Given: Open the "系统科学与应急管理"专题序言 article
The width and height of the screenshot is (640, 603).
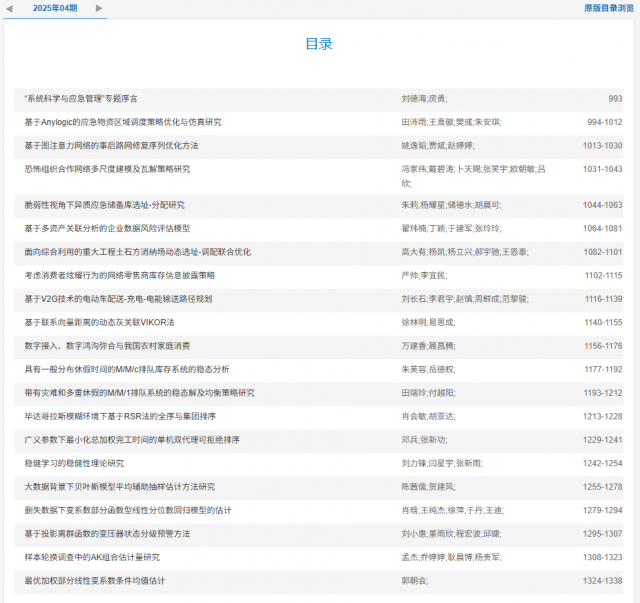Looking at the screenshot, I should (81, 99).
